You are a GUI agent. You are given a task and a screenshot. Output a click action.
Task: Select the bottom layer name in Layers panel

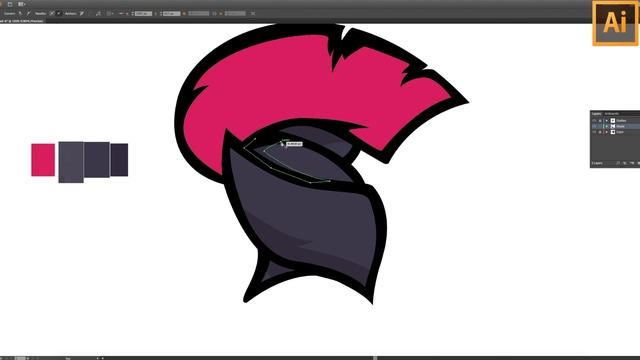coord(620,132)
